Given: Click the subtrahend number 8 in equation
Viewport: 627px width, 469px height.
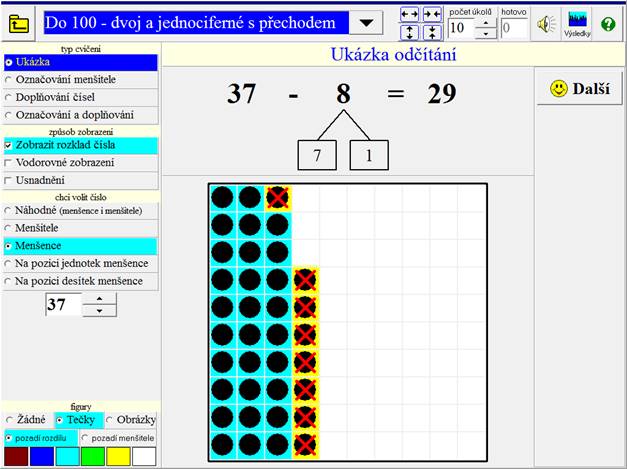Looking at the screenshot, I should coord(343,94).
